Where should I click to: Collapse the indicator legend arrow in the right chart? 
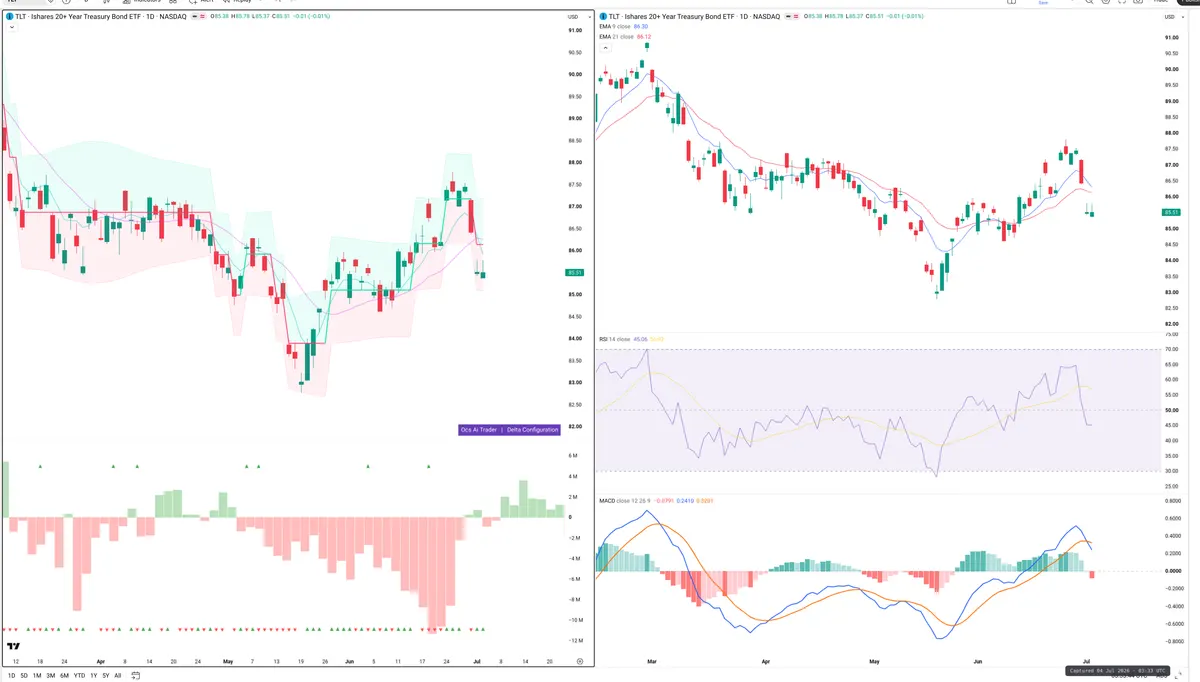606,48
